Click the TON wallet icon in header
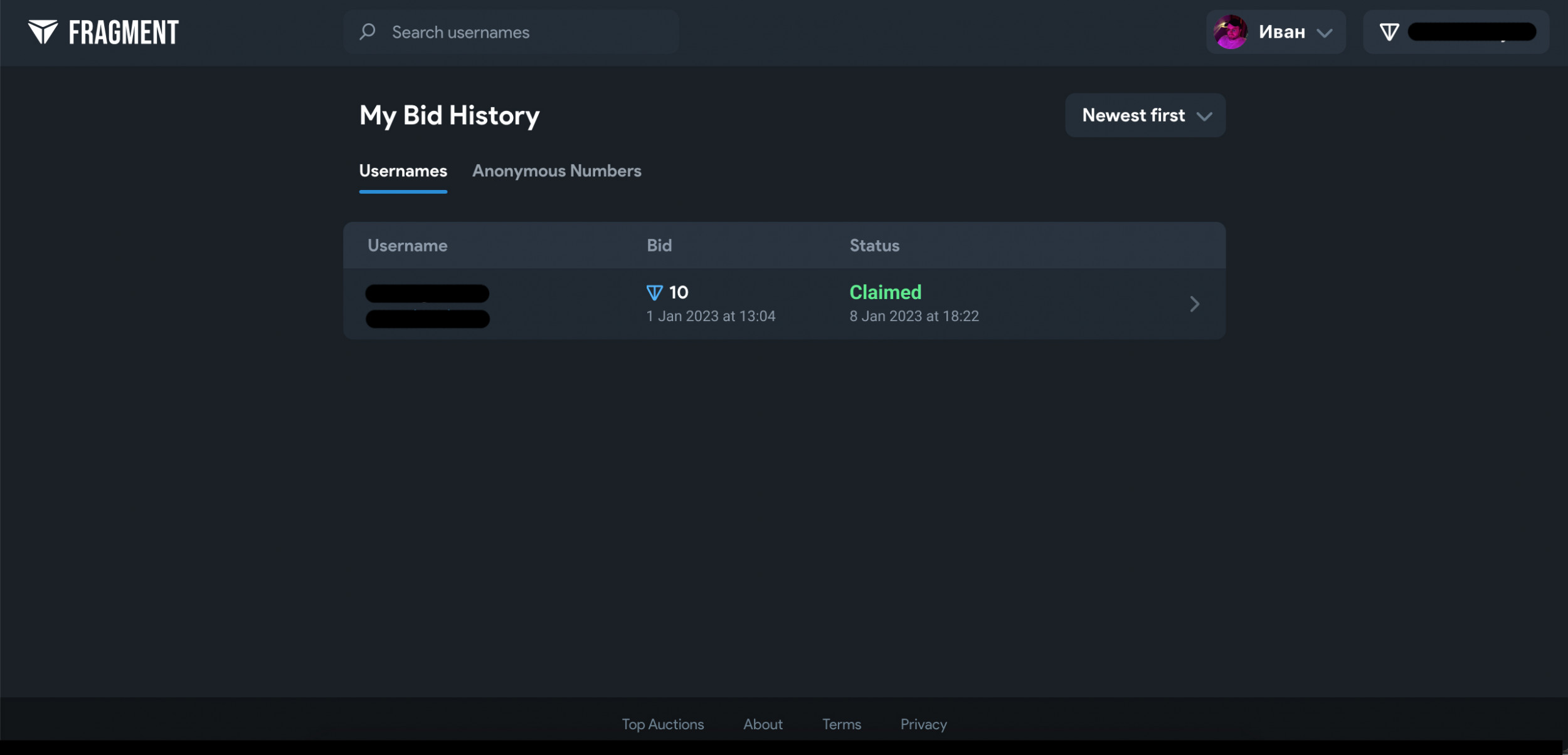1568x755 pixels. point(1389,31)
